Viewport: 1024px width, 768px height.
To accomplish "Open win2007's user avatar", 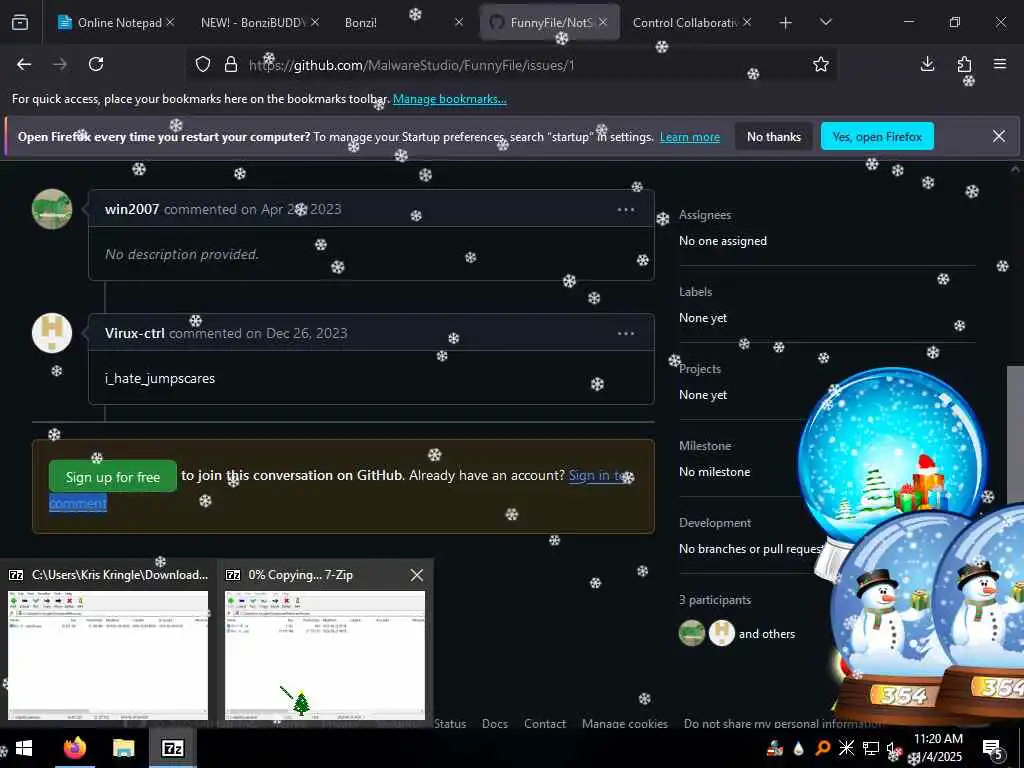I will pos(52,209).
